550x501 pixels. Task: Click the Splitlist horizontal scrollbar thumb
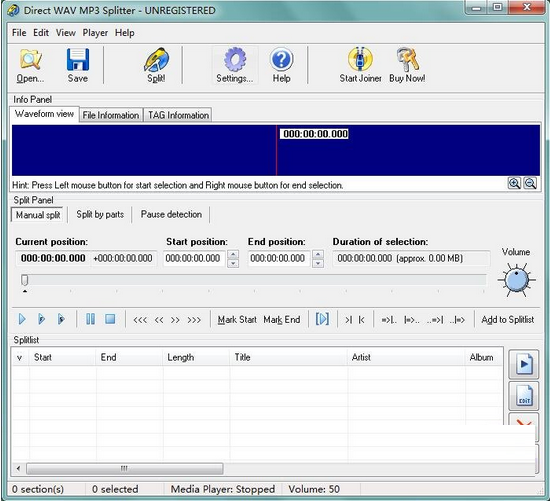125,469
